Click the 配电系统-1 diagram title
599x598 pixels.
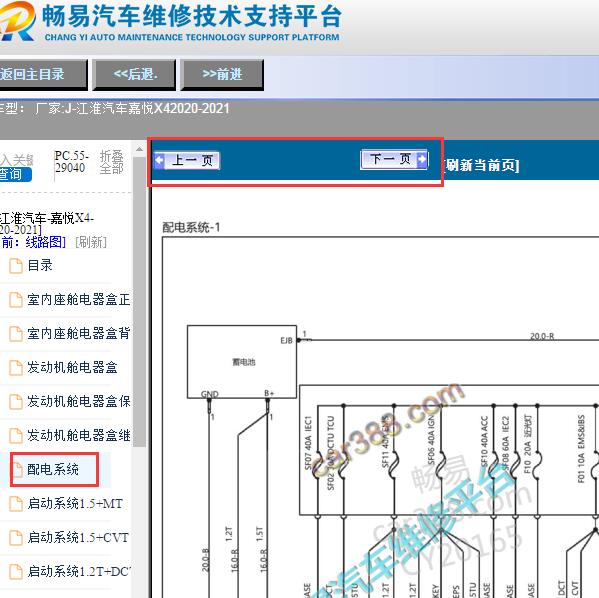[191, 227]
